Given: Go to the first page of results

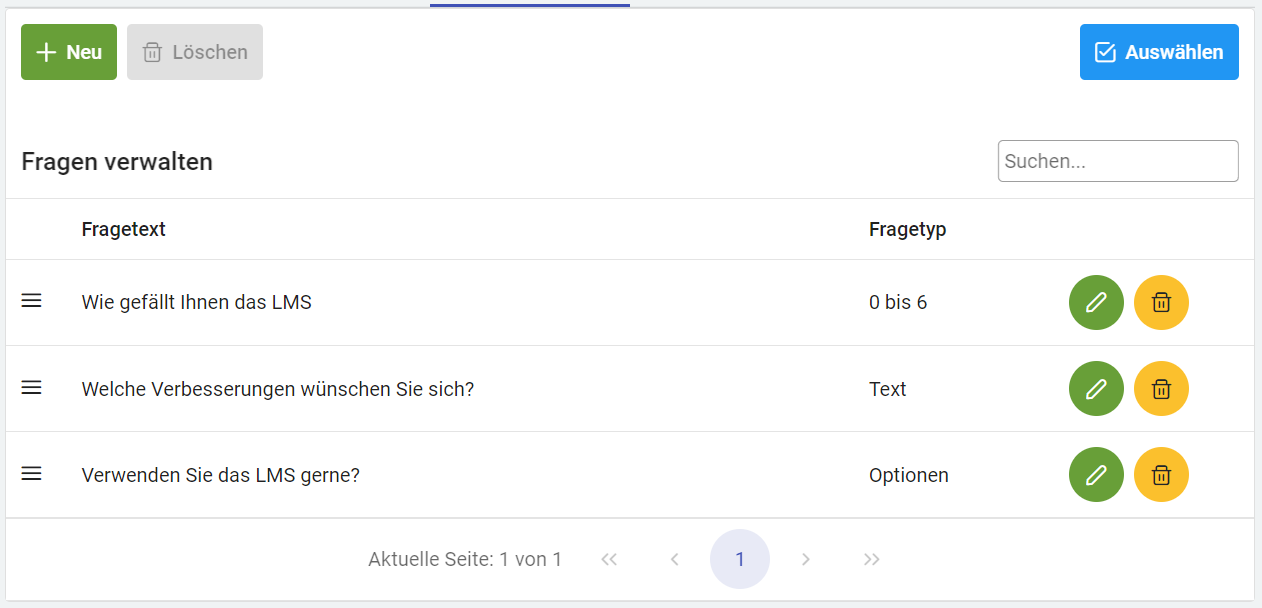Looking at the screenshot, I should (x=609, y=560).
